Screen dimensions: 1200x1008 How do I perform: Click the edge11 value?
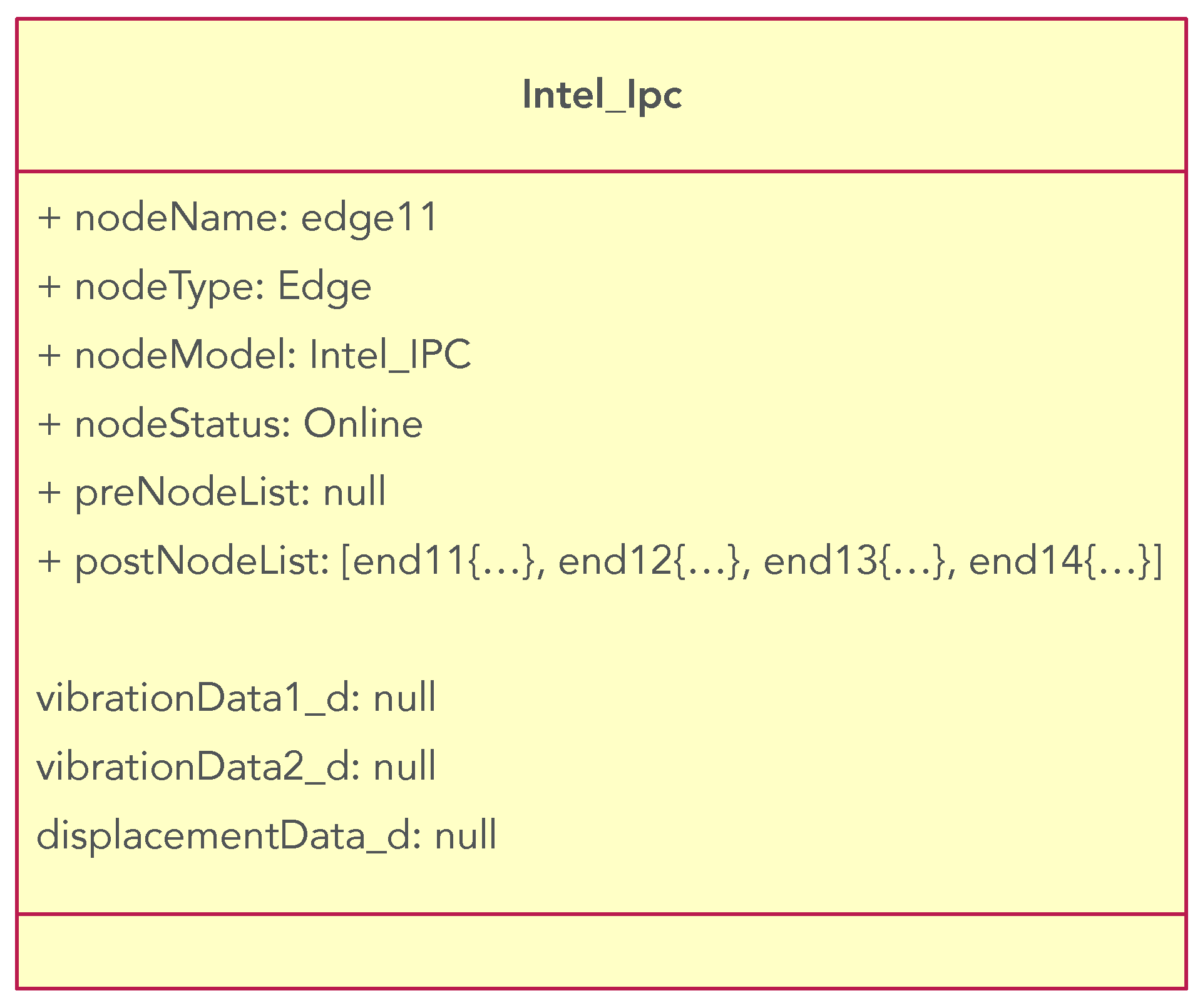point(369,218)
